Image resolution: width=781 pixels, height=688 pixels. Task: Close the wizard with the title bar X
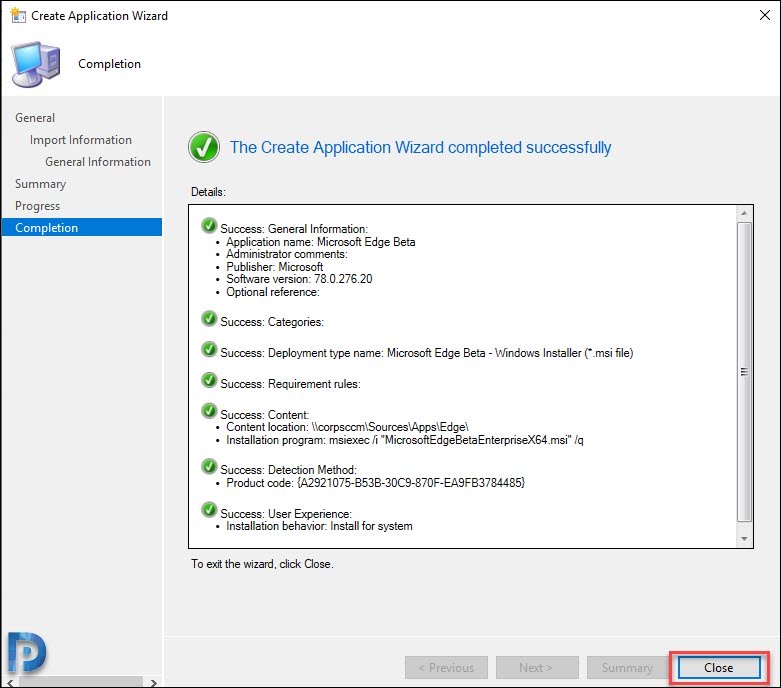pos(765,15)
